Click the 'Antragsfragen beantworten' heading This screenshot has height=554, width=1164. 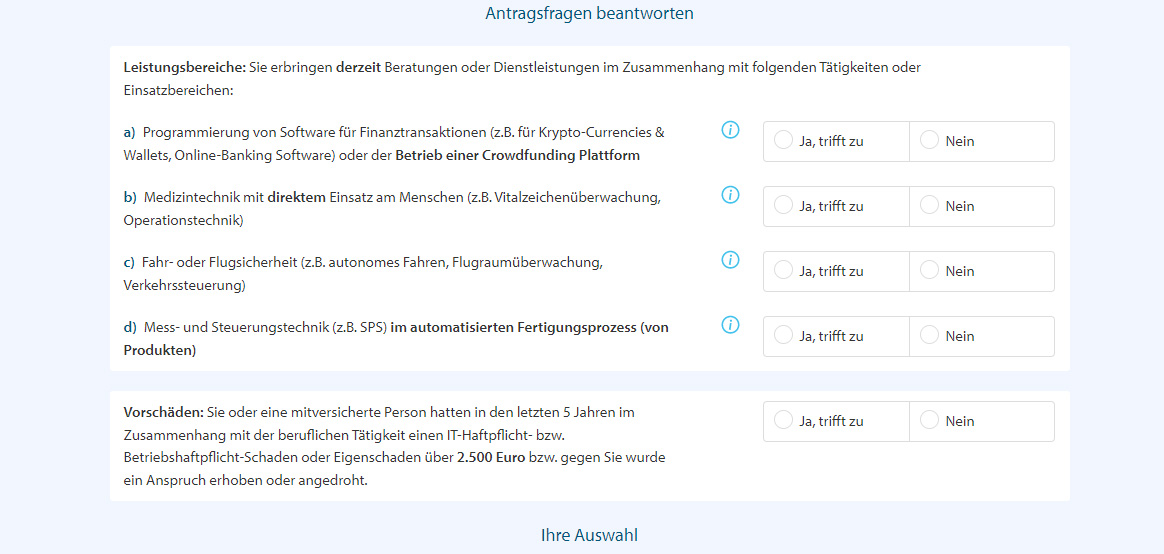pyautogui.click(x=589, y=13)
